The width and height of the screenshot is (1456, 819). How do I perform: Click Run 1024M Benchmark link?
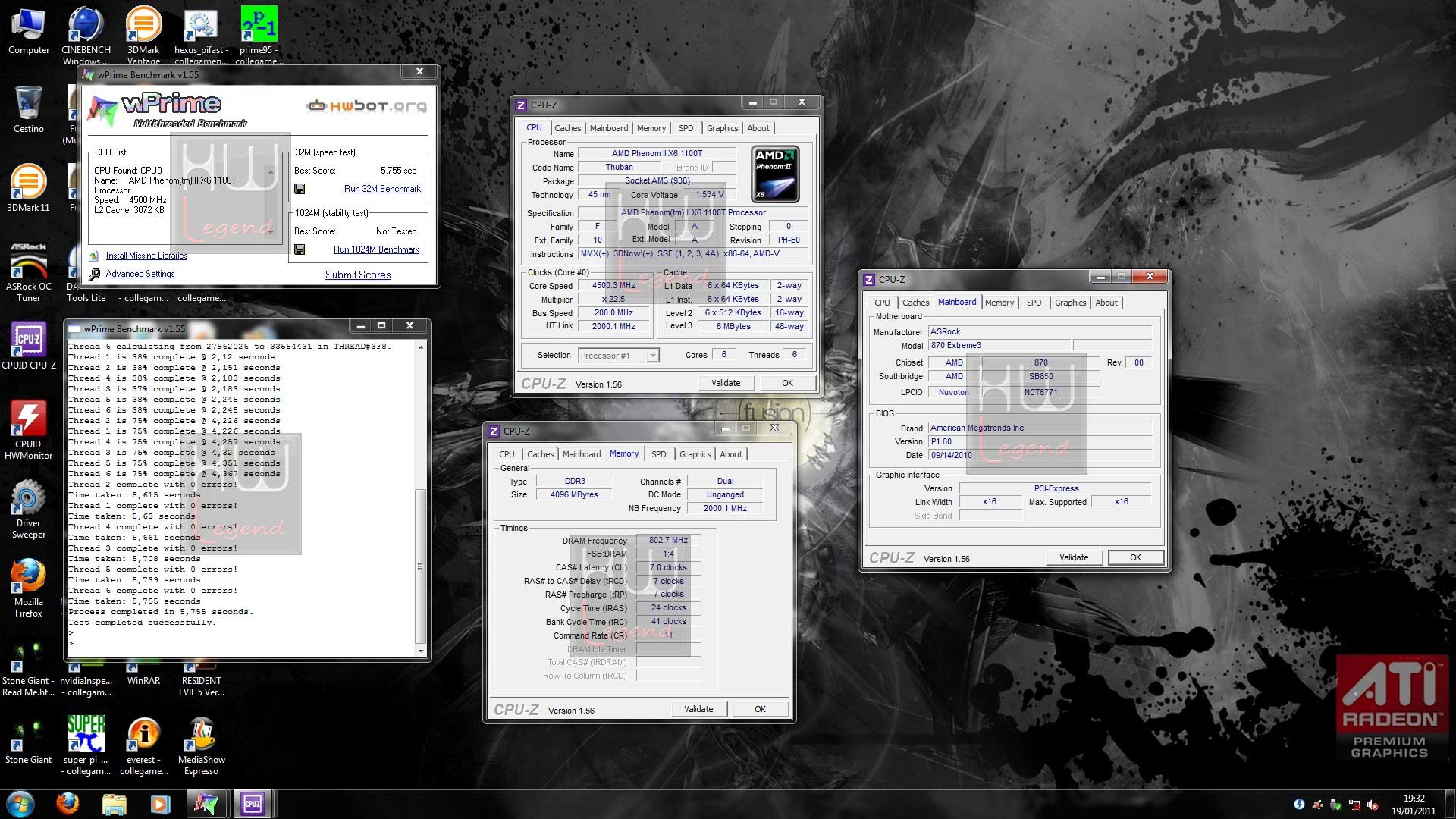click(x=376, y=249)
